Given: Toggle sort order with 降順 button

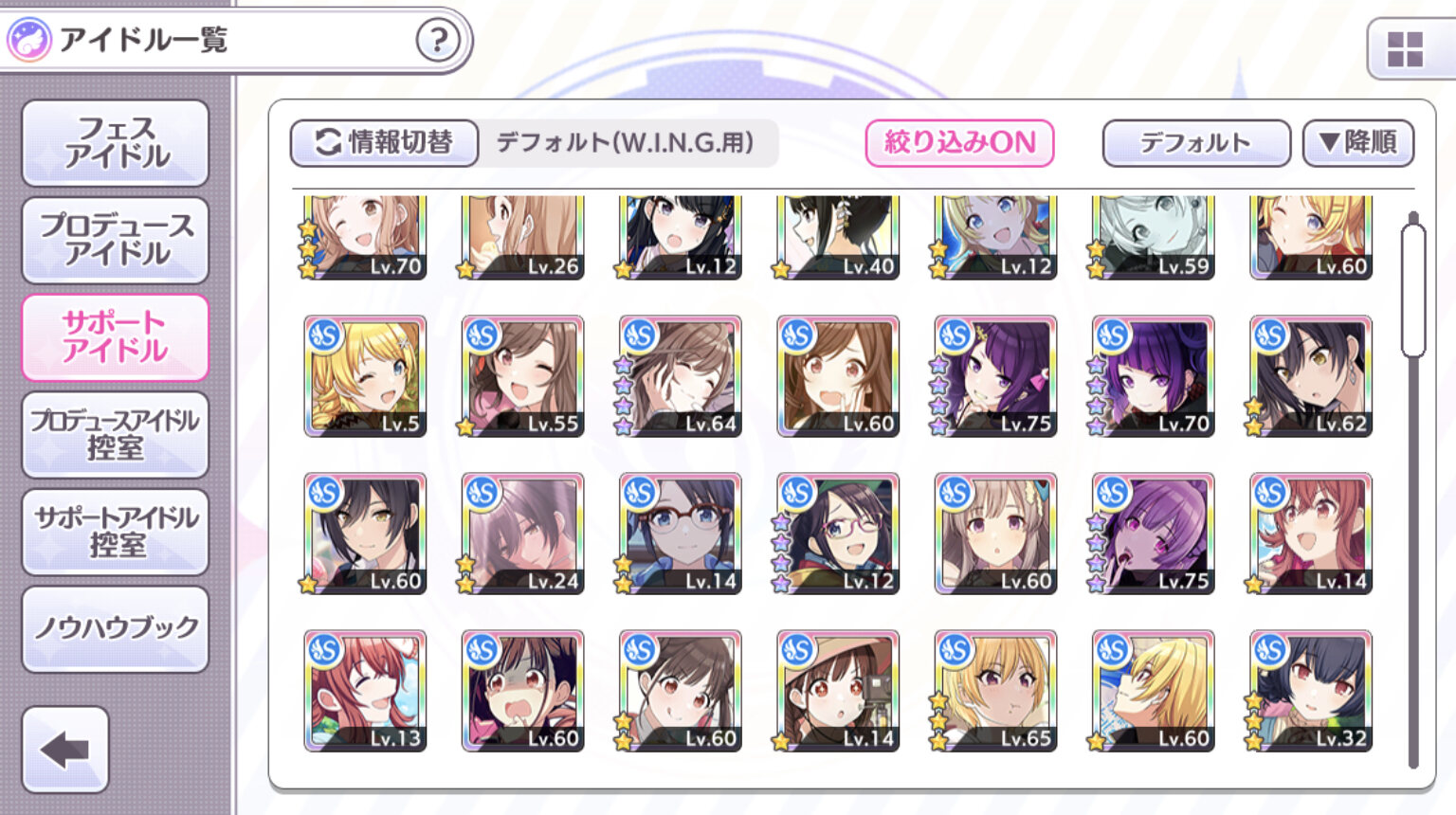Looking at the screenshot, I should (1358, 143).
